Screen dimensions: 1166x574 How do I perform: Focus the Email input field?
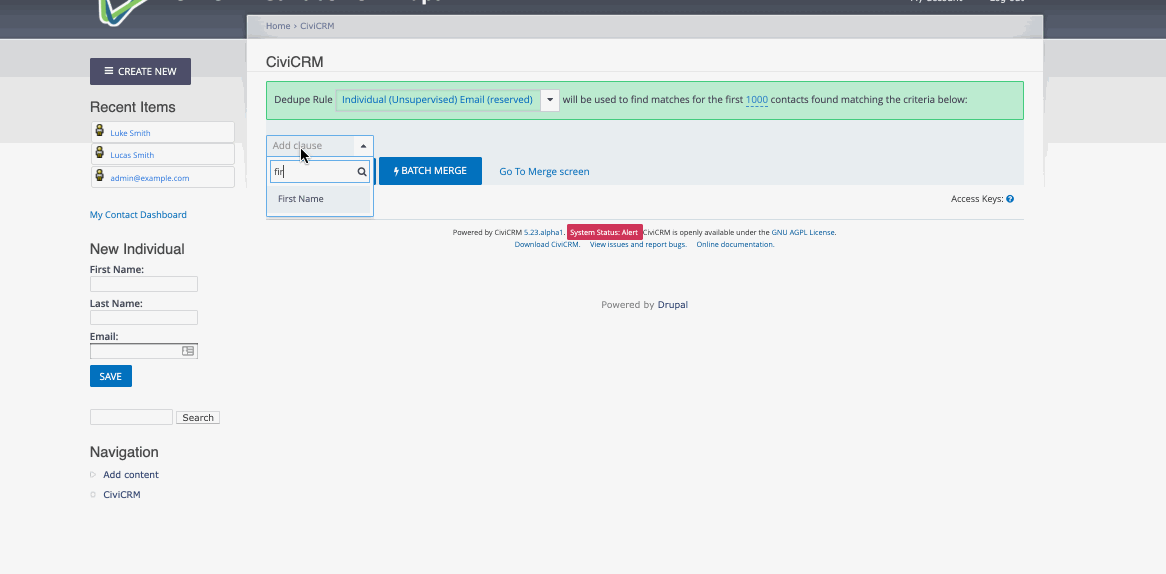click(144, 351)
